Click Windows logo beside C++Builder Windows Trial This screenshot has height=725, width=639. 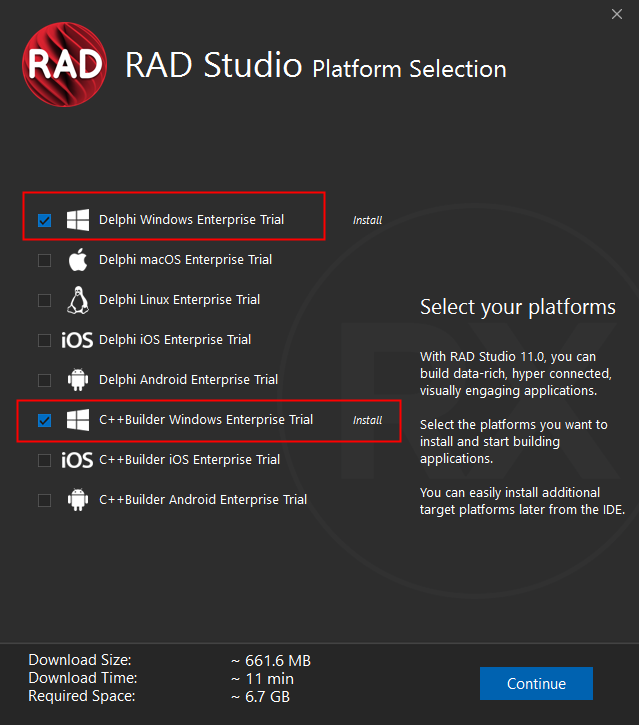pos(78,420)
